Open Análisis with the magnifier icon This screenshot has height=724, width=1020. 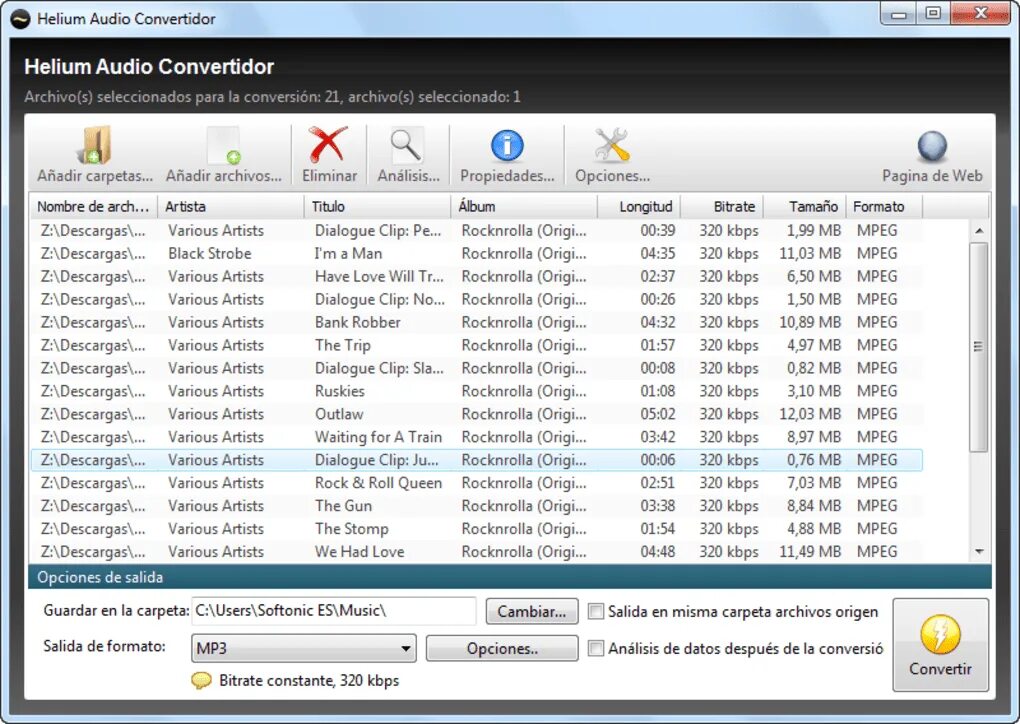tap(407, 145)
